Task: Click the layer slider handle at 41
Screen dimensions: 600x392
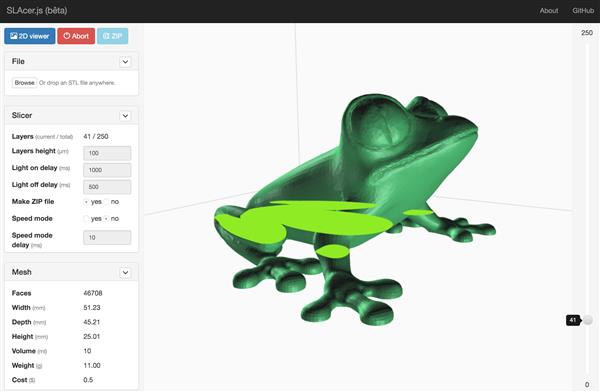Action: [588, 320]
